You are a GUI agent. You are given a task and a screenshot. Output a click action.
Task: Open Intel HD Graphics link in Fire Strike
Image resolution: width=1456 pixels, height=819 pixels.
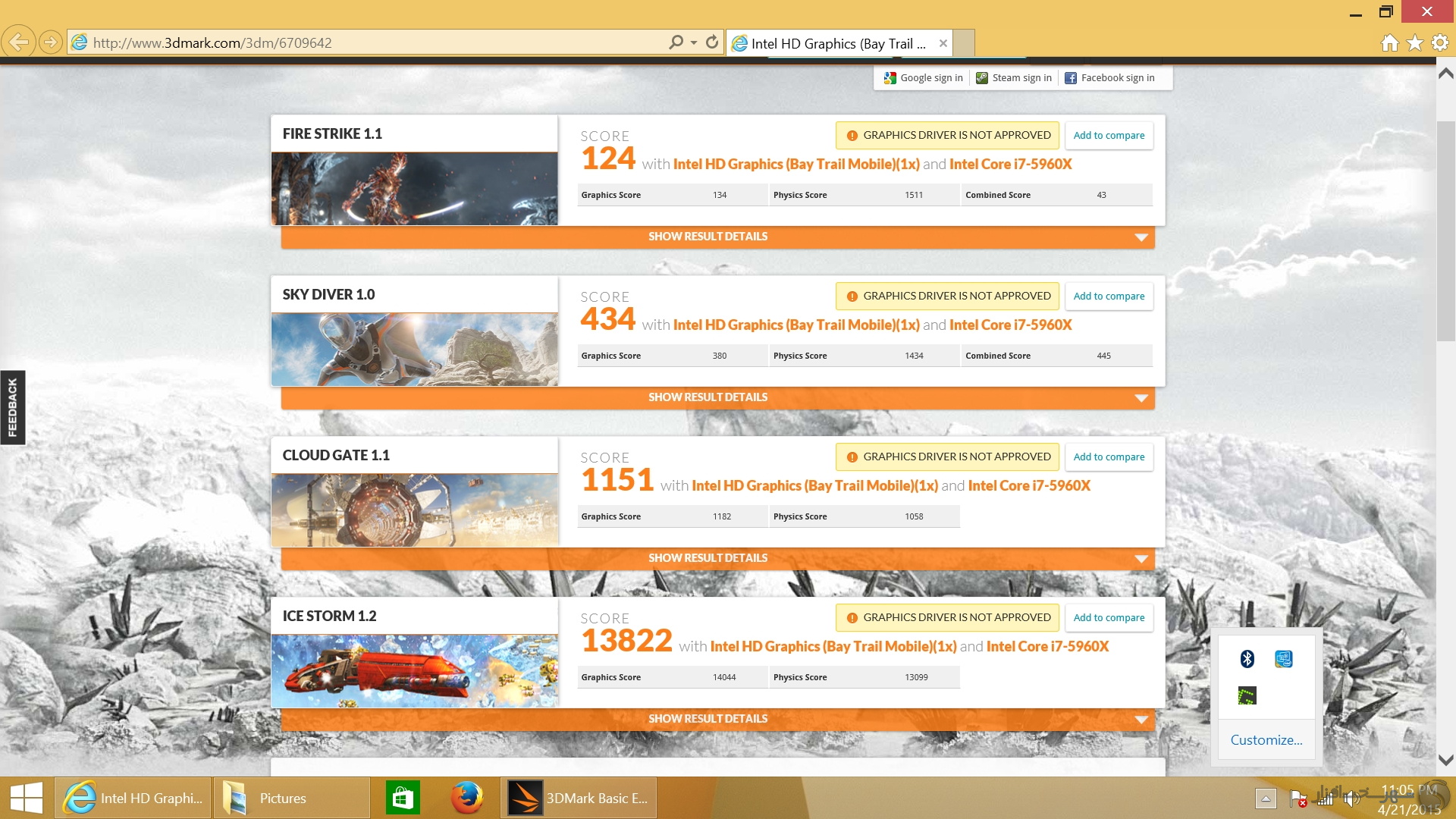coord(796,165)
